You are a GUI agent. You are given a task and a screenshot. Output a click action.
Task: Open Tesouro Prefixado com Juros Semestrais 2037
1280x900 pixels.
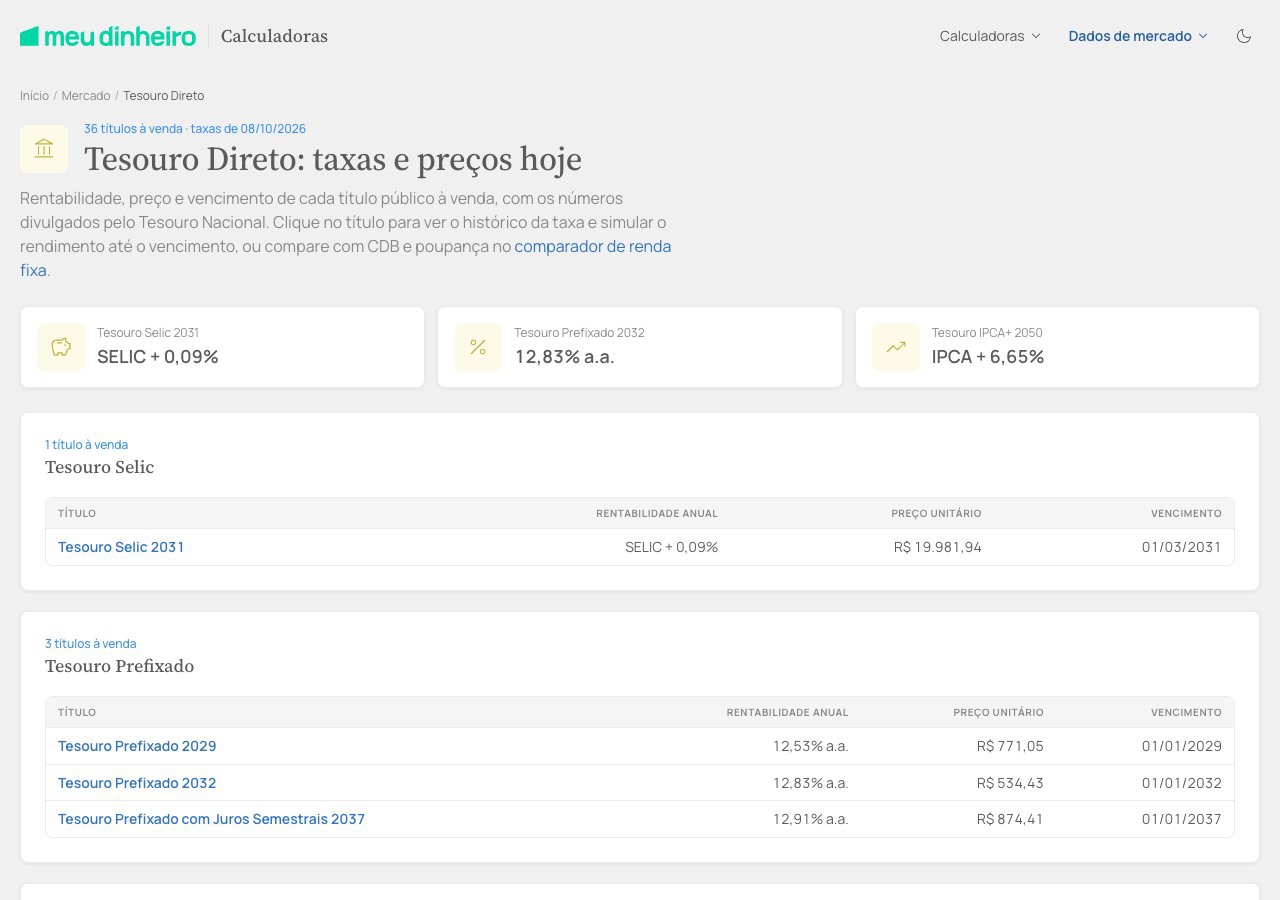point(211,819)
